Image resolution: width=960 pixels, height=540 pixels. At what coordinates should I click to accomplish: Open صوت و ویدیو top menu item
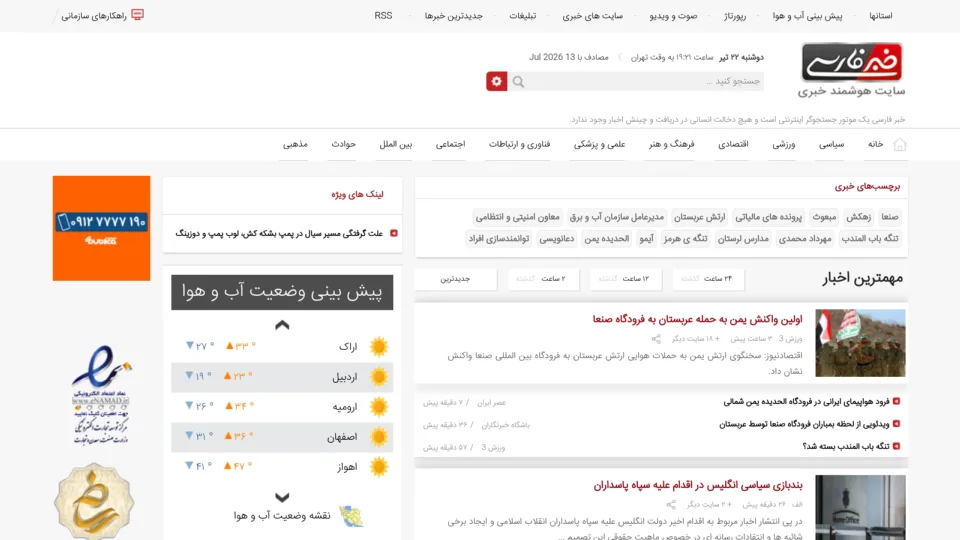(673, 16)
